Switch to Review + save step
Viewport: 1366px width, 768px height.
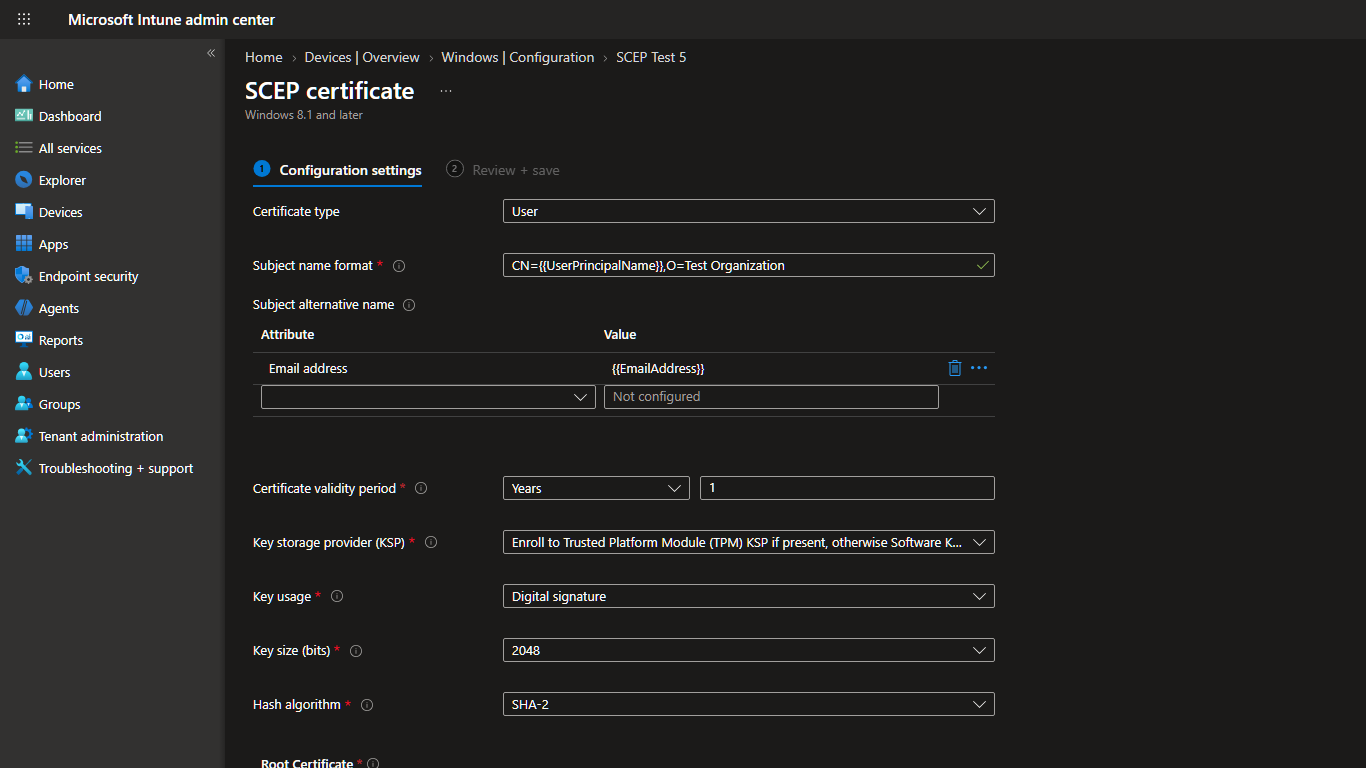click(503, 170)
